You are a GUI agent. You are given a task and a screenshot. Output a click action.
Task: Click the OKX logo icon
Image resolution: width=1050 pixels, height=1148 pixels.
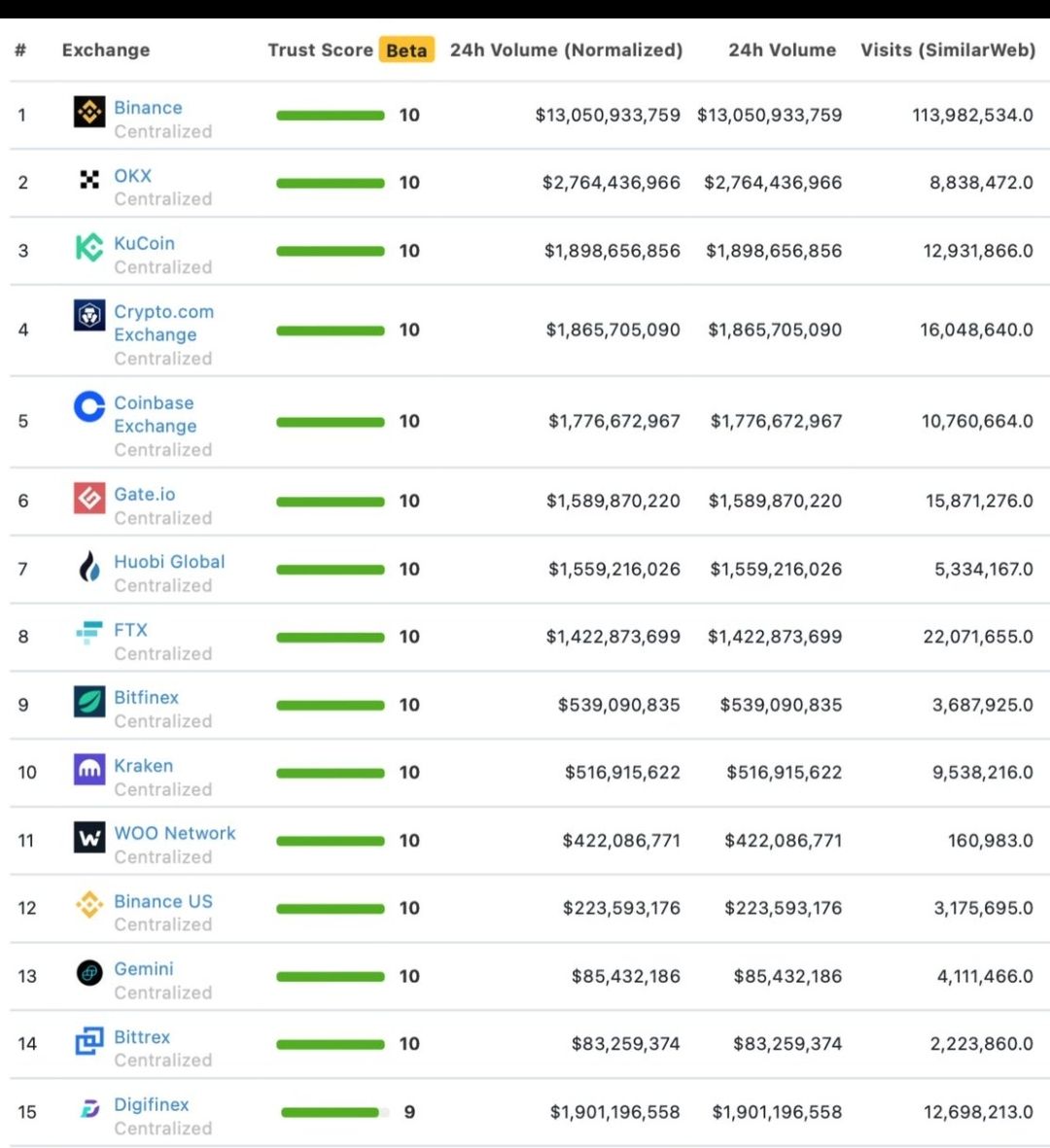89,180
